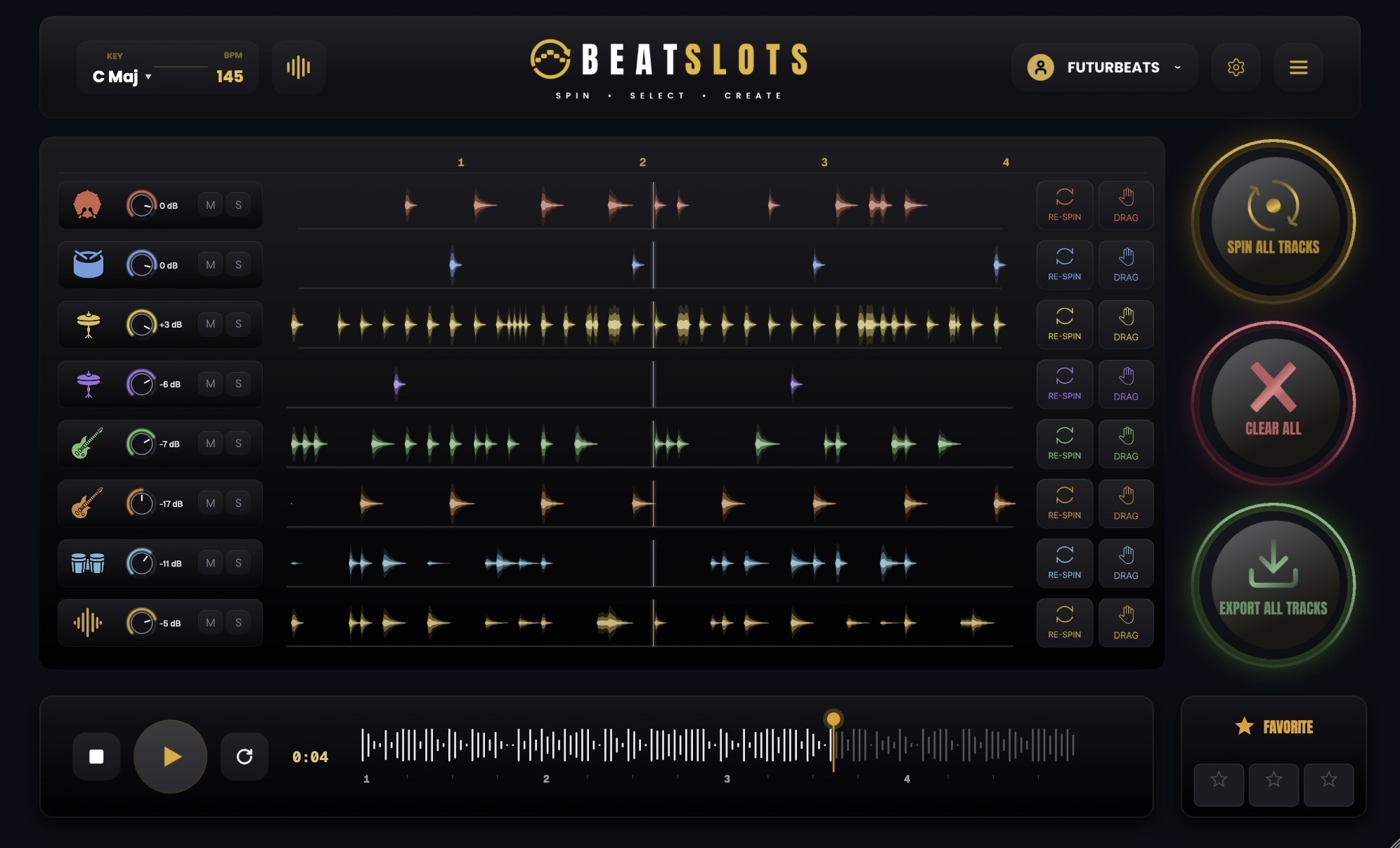Click the Clear All button

1273,403
